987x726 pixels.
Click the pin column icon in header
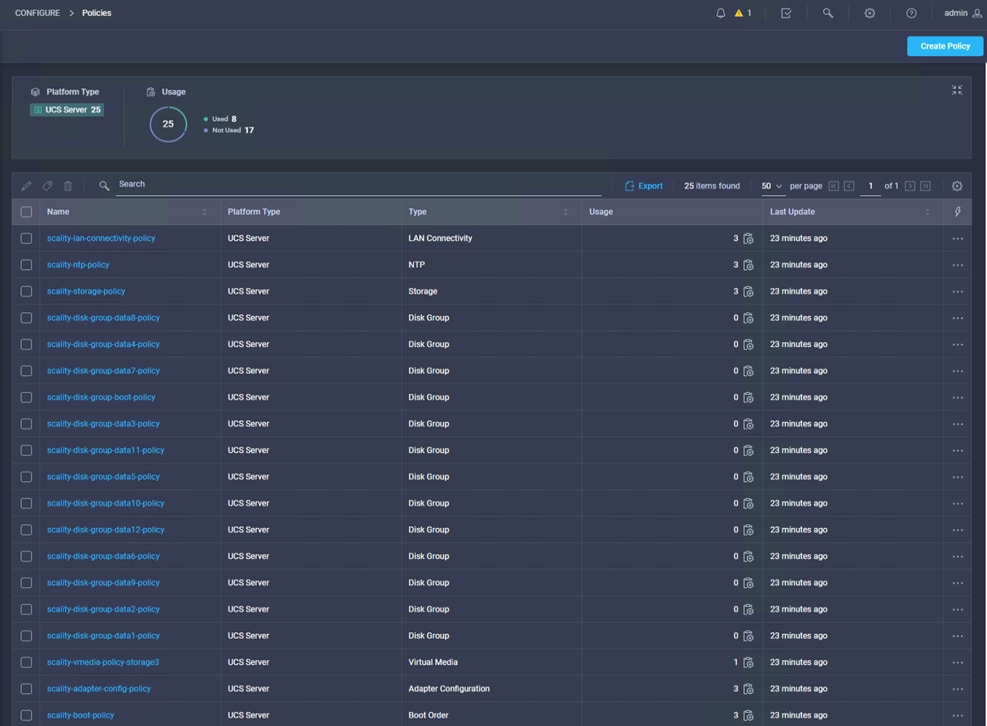957,212
